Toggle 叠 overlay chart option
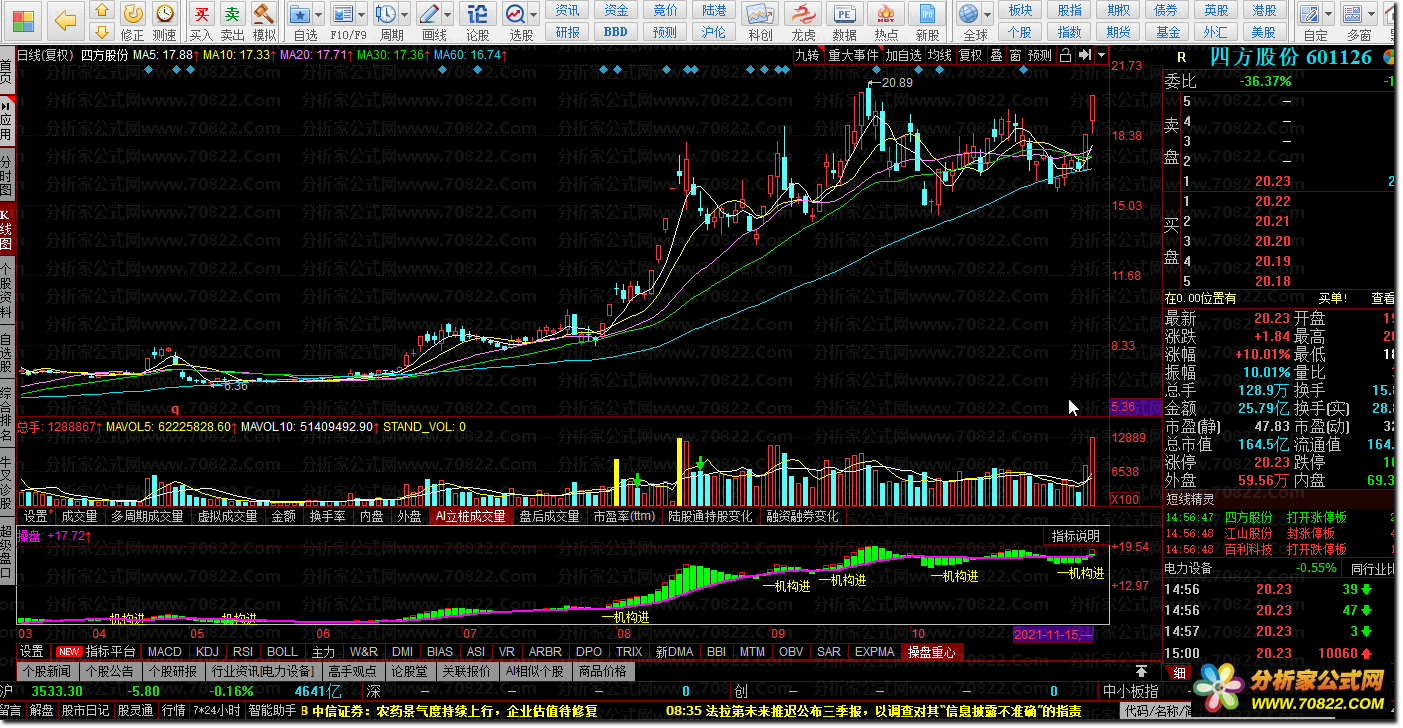1403x728 pixels. pos(996,56)
